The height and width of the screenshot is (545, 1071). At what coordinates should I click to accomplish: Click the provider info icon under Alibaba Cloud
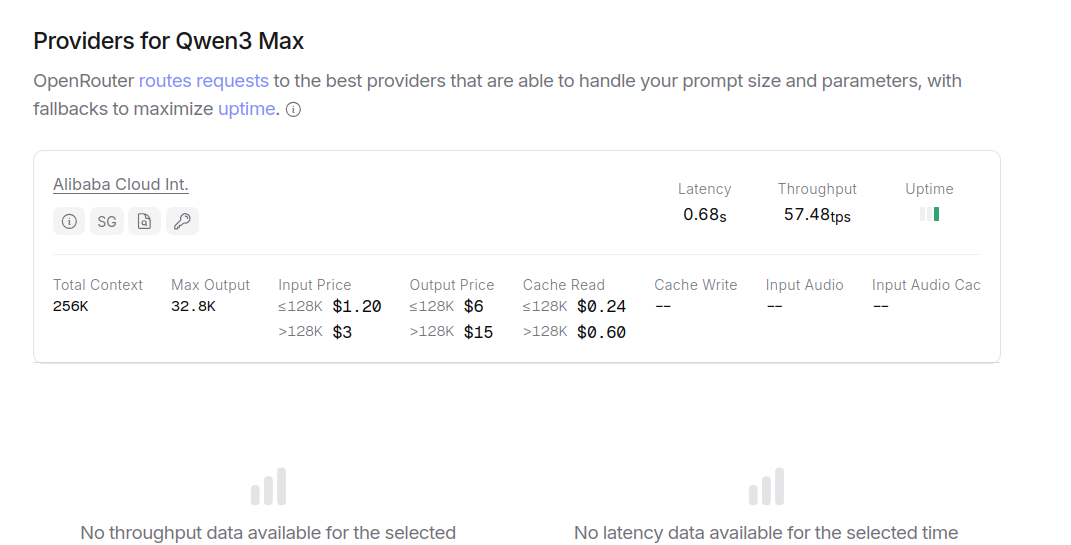click(x=69, y=222)
